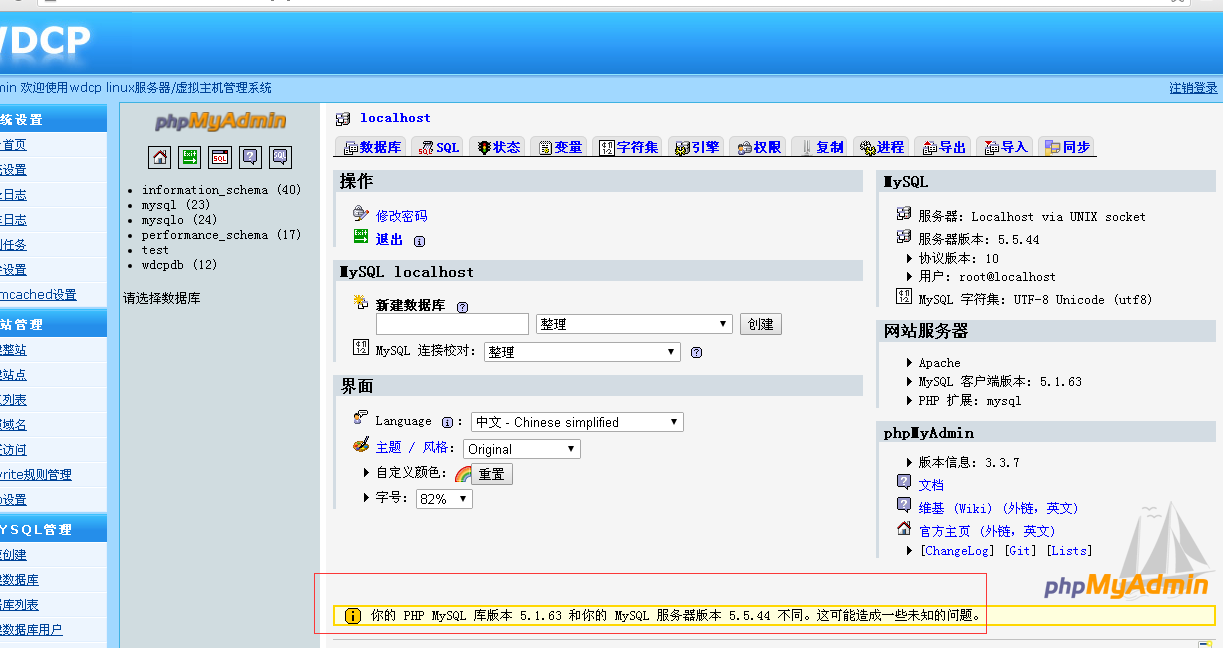Screen dimensions: 1223x648
Task: Expand the 82% font size dropdown
Action: tap(443, 499)
